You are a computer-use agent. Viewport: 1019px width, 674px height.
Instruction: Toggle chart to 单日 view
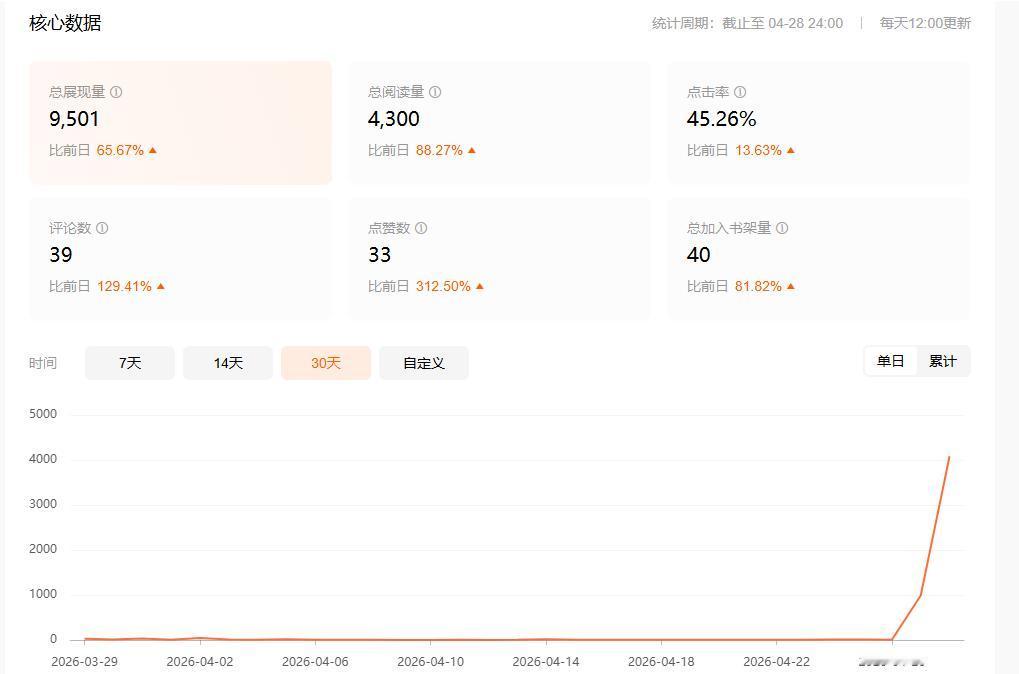tap(890, 361)
